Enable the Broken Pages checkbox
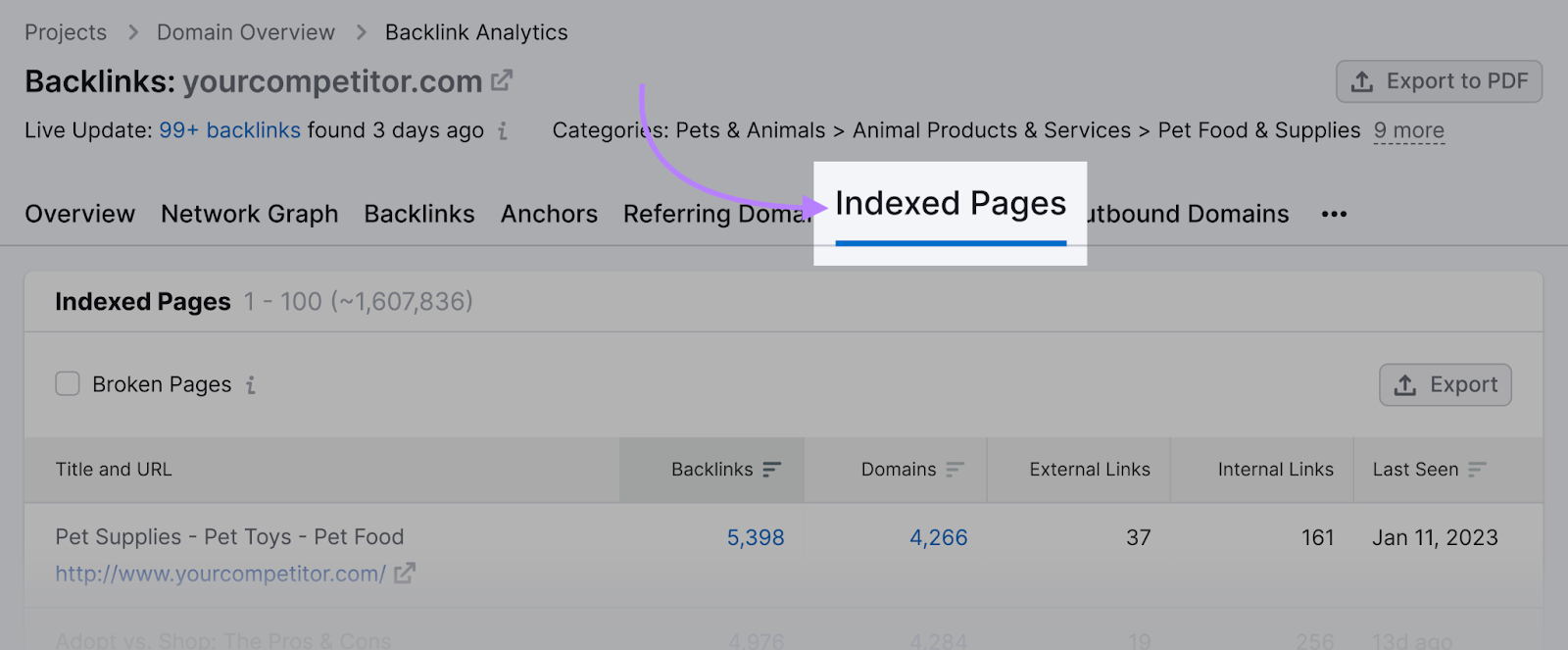 pyautogui.click(x=67, y=384)
